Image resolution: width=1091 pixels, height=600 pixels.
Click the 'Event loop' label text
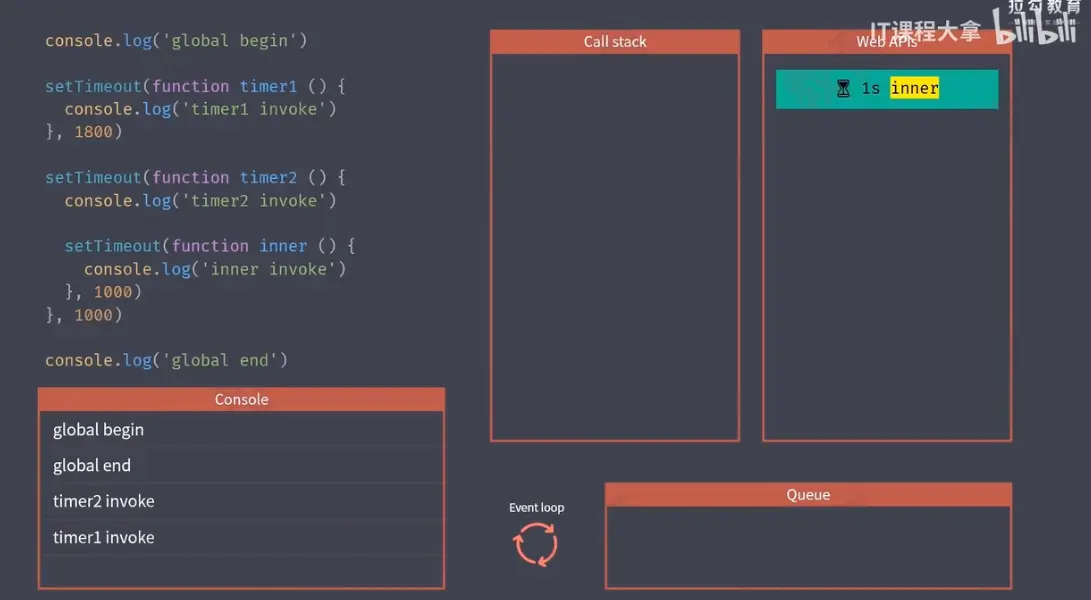(x=536, y=507)
